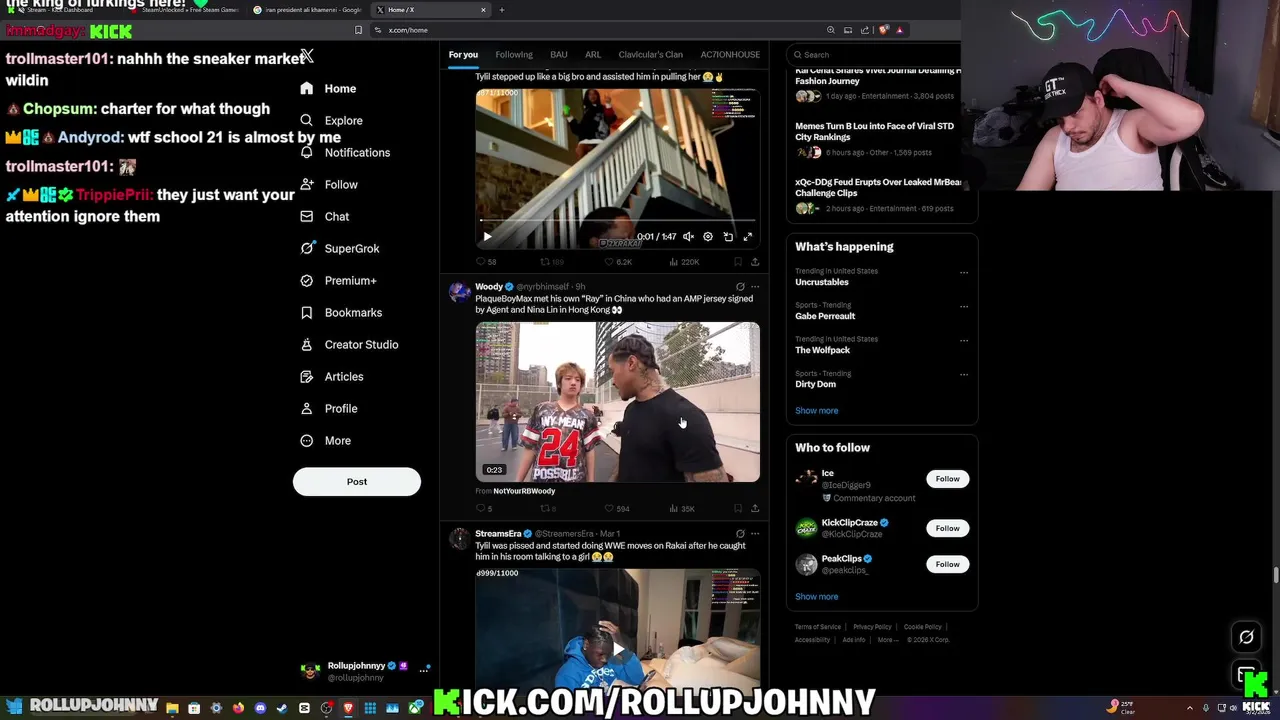Open NotYourRBWoody source link
Screen dimensions: 1280x720
pyautogui.click(x=524, y=491)
